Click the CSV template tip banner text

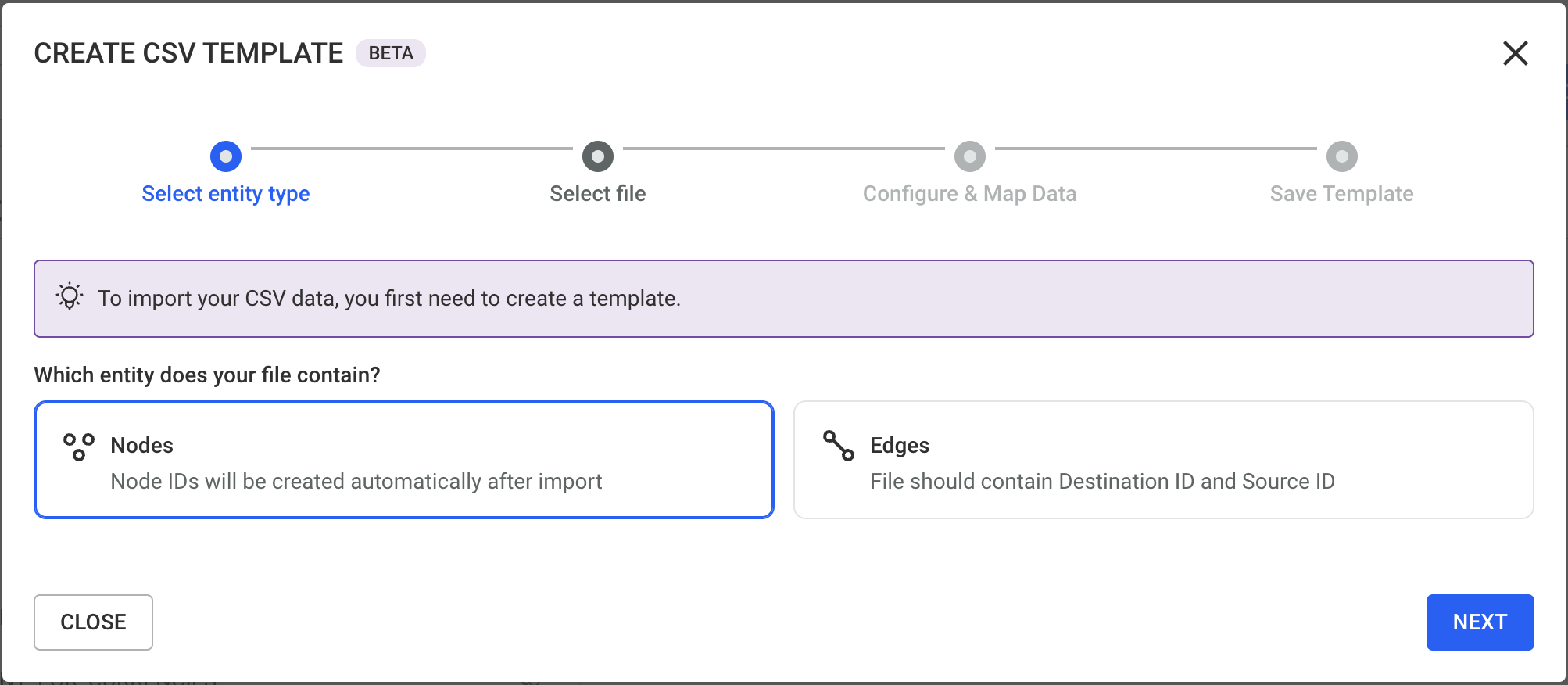point(389,299)
